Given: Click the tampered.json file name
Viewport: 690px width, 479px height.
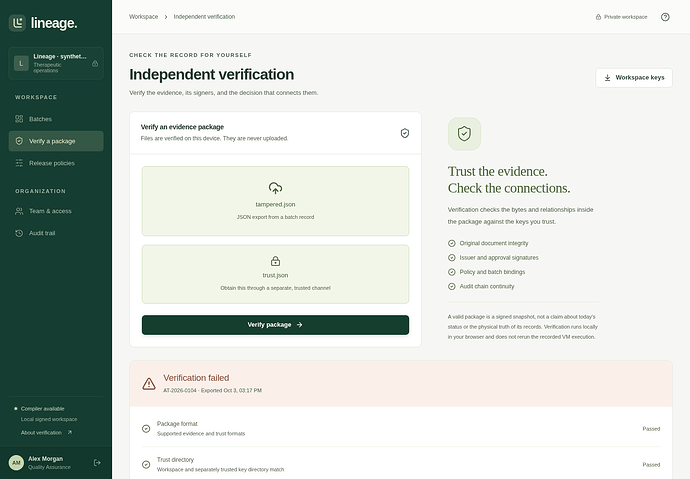Looking at the screenshot, I should point(275,204).
